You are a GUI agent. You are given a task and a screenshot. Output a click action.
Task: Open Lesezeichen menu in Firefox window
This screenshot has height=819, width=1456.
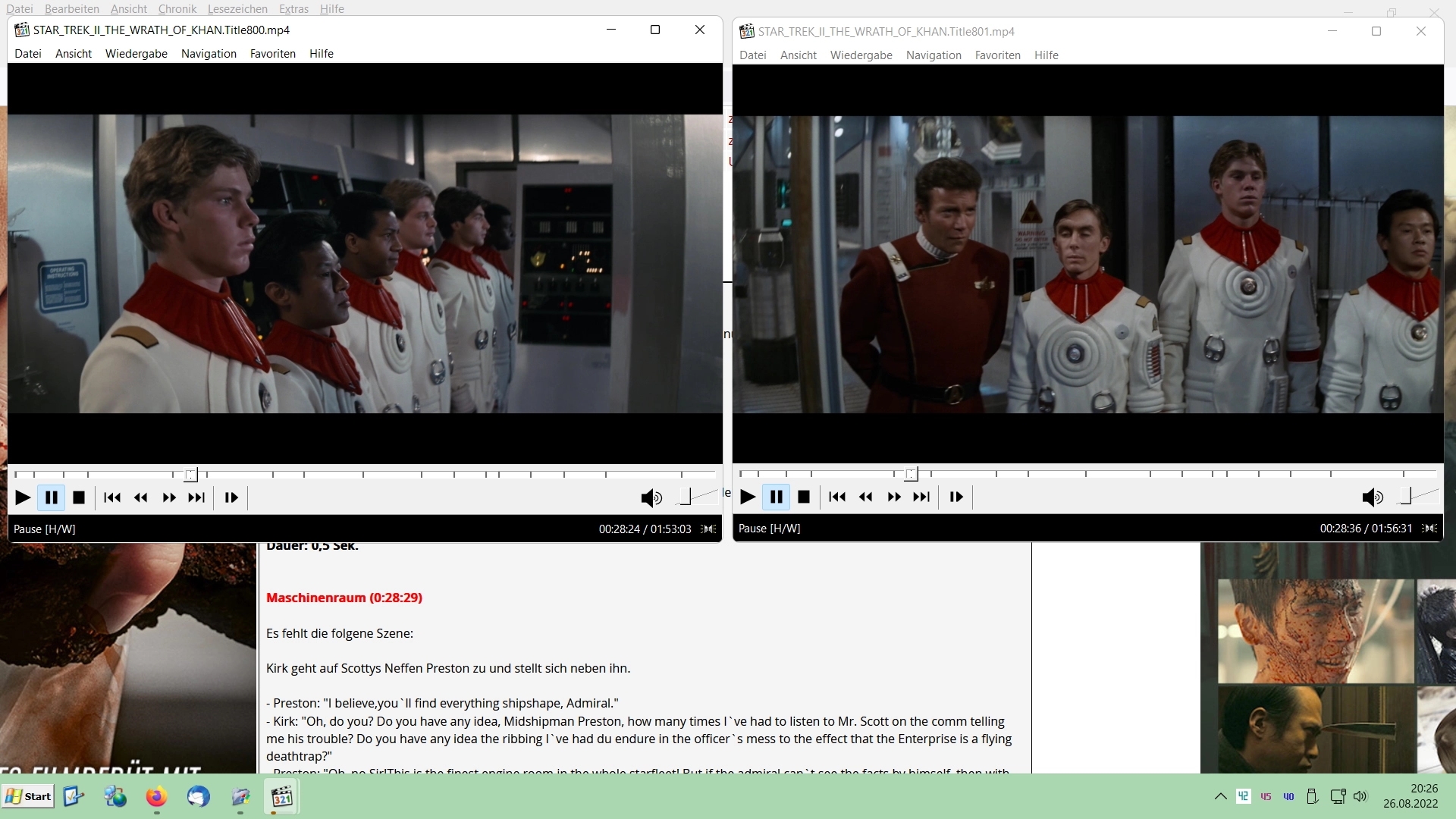[237, 9]
